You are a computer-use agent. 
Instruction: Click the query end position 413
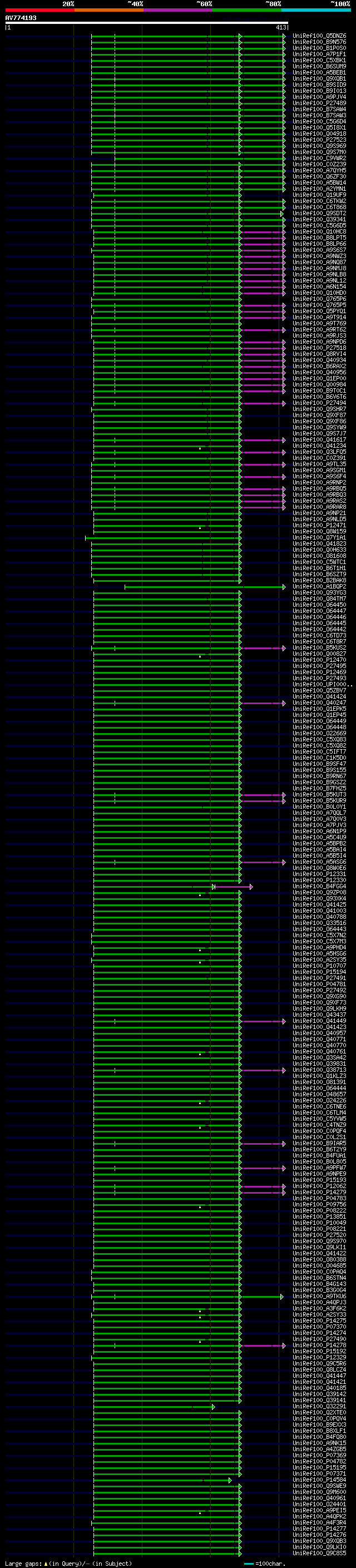tap(280, 27)
